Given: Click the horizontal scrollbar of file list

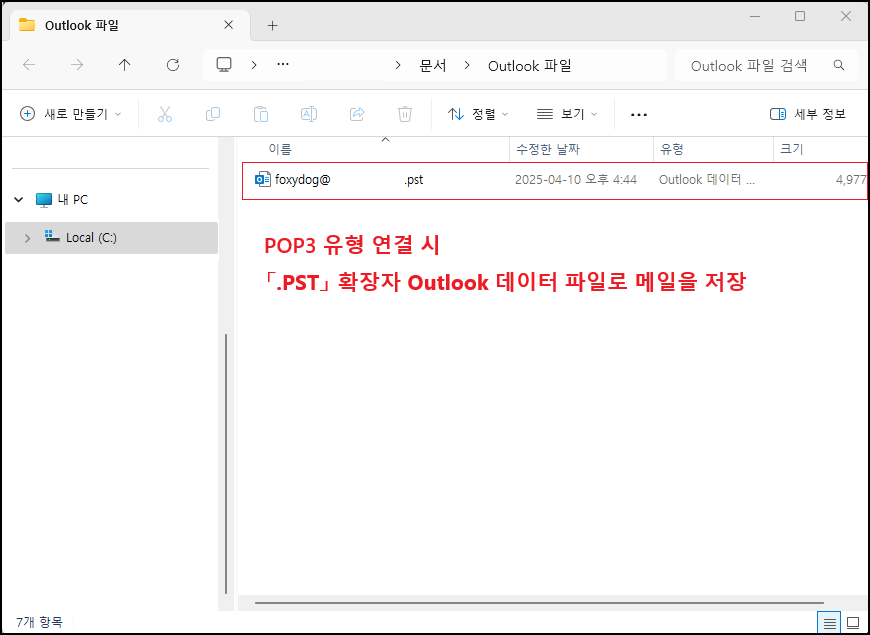Looking at the screenshot, I should pos(539,602).
